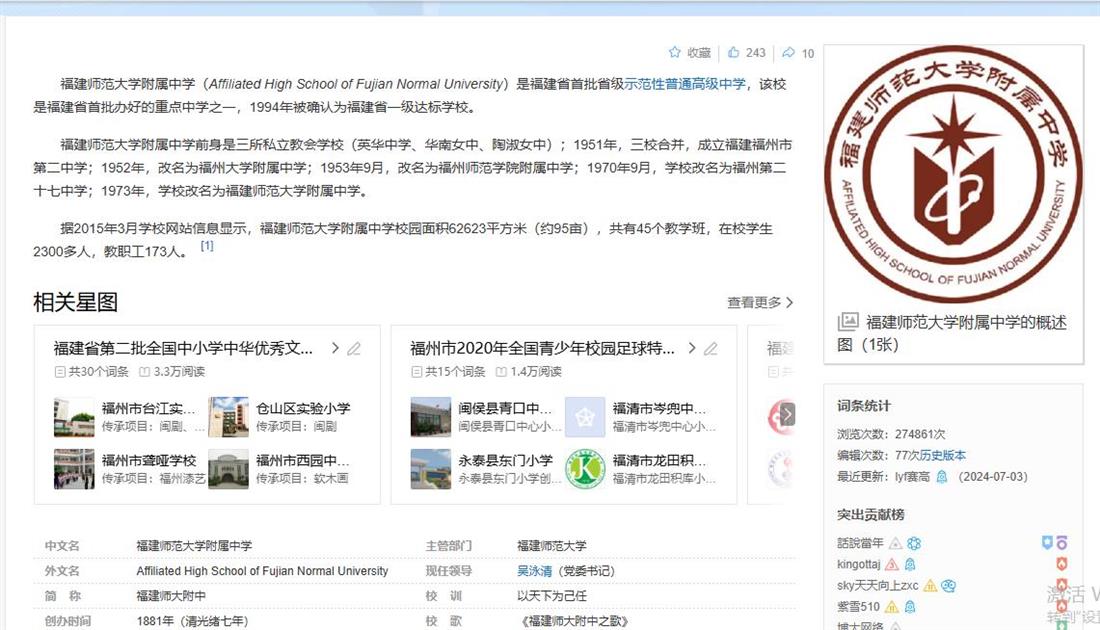Click the large school emblem image

pos(953,174)
